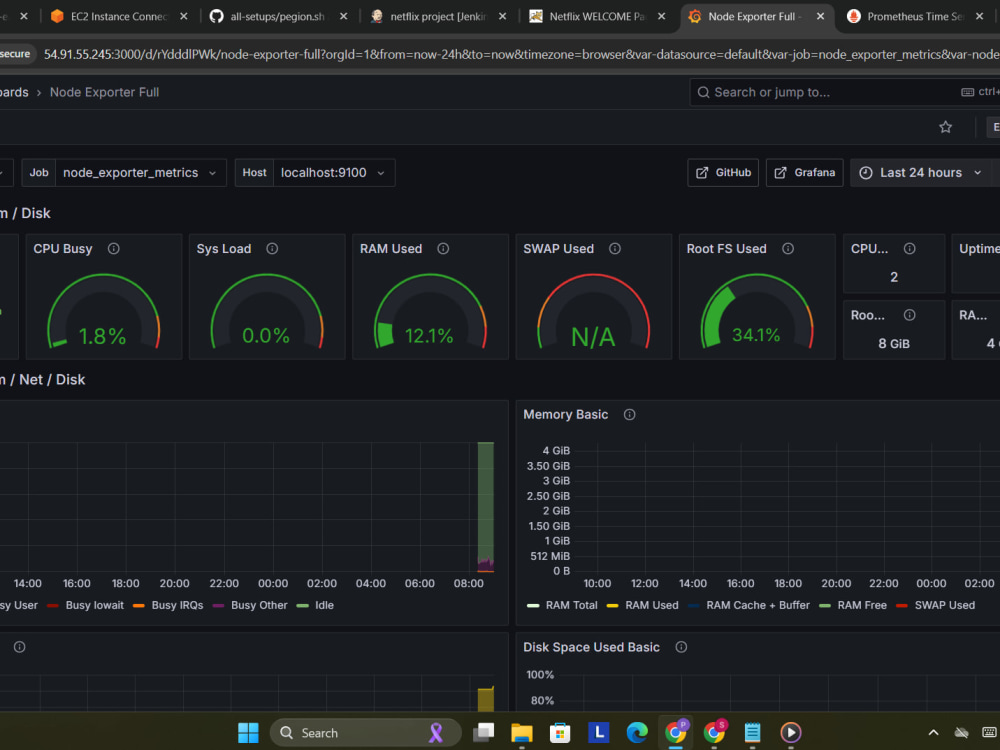The width and height of the screenshot is (1000, 750).
Task: Click the SWAP Used N/A gauge
Action: [593, 312]
